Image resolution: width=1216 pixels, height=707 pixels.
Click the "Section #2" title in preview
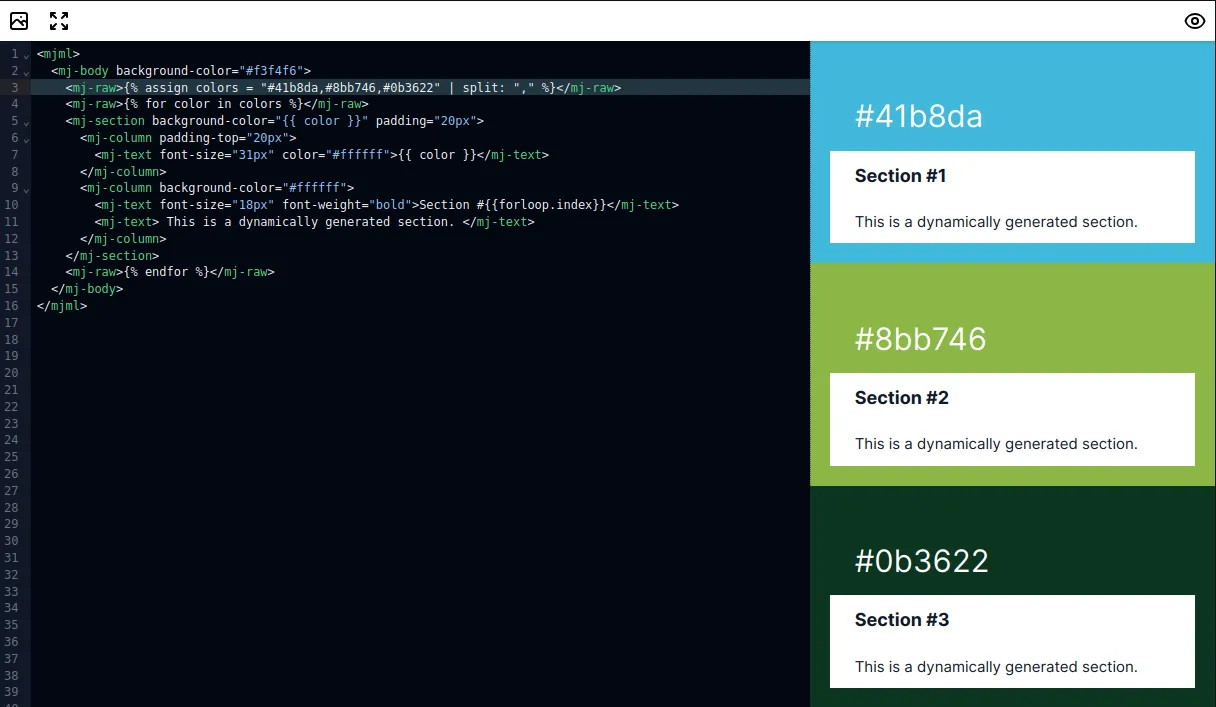pyautogui.click(x=901, y=398)
